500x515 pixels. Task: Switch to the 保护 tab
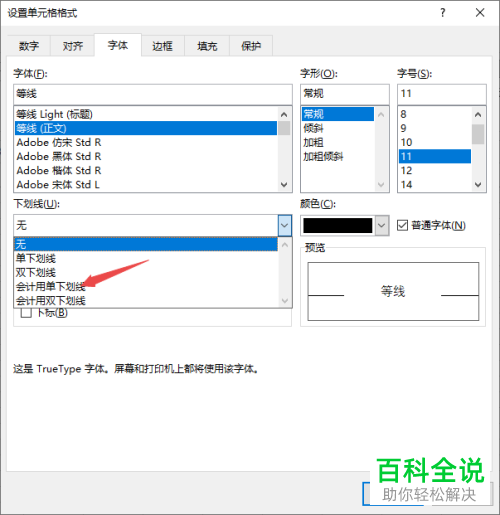[x=251, y=46]
